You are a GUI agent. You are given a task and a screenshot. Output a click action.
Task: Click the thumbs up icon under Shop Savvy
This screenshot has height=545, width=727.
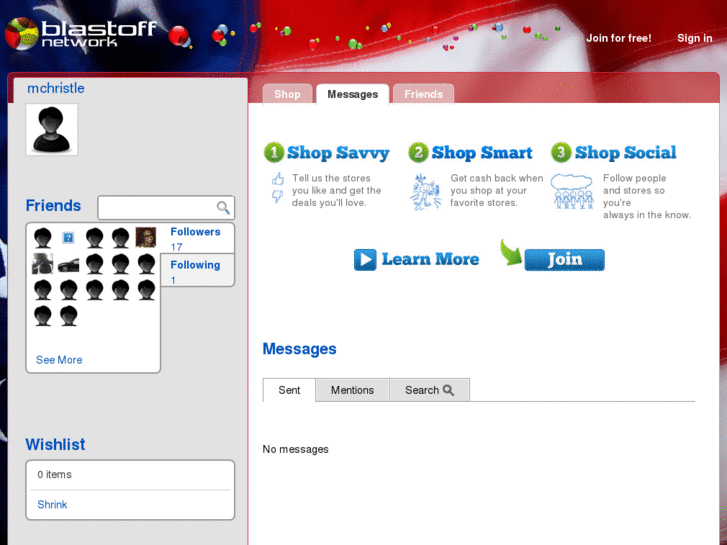coord(278,179)
